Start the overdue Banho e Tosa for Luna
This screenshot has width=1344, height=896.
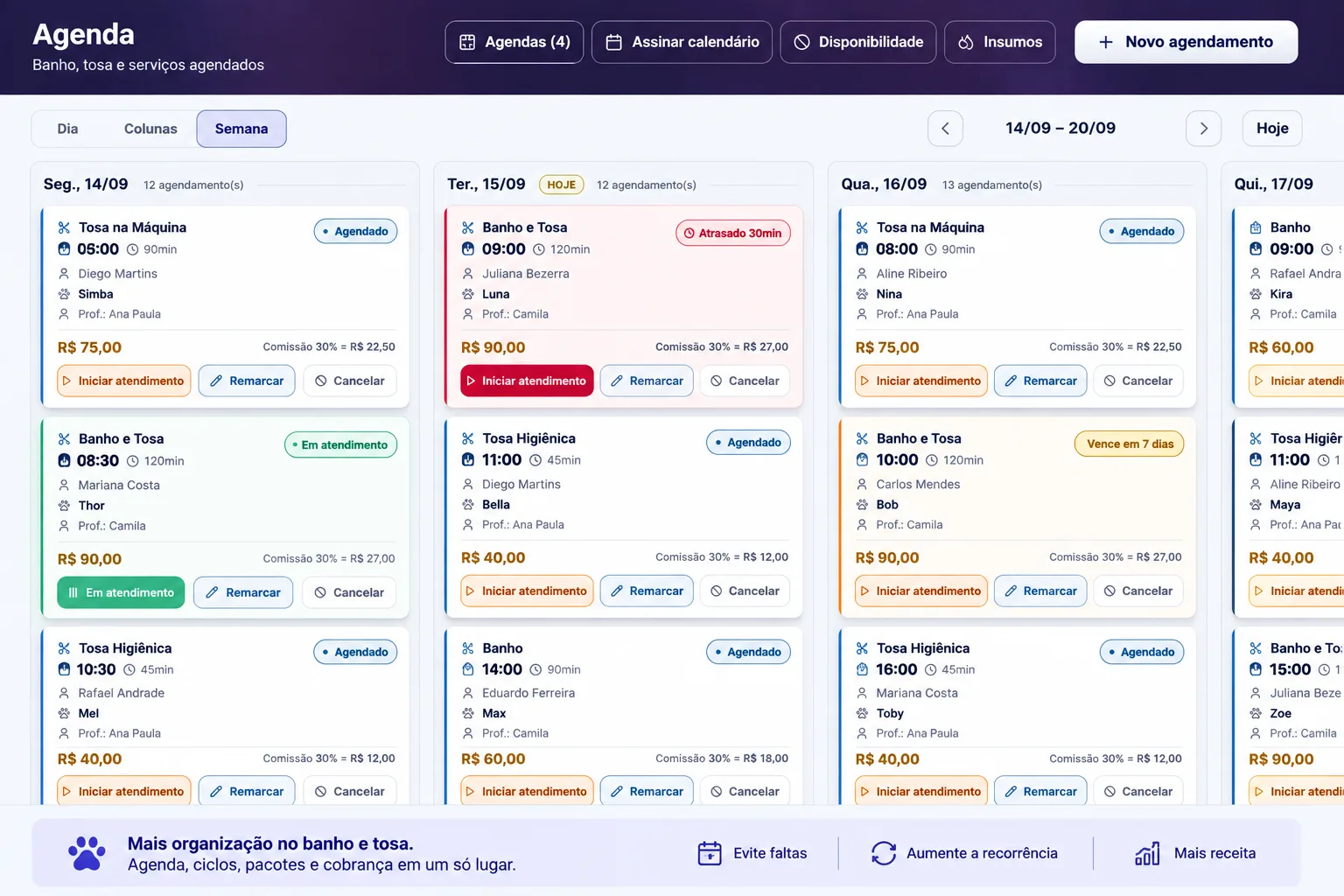[x=527, y=381]
